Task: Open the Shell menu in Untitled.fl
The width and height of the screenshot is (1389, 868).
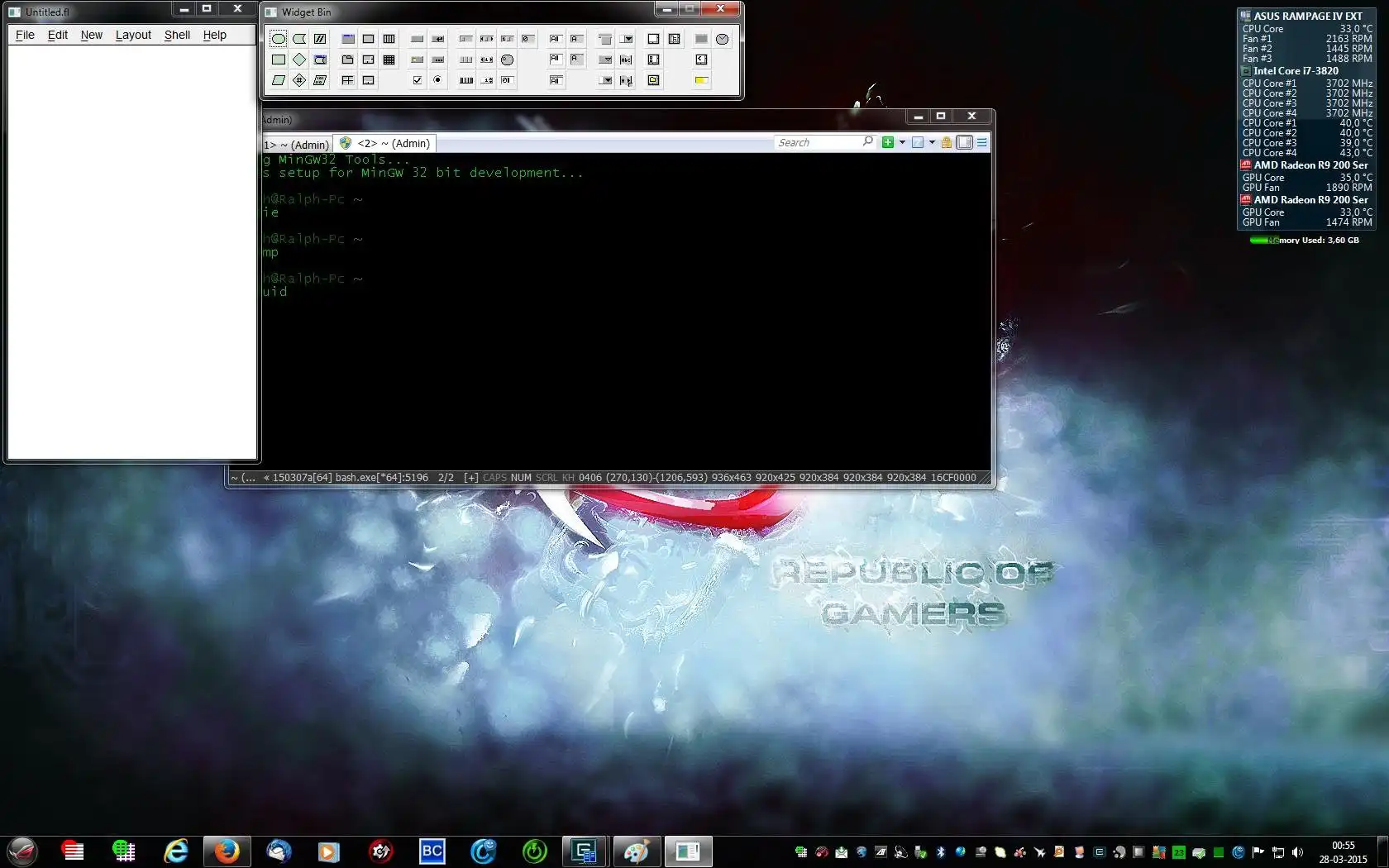Action: [177, 35]
